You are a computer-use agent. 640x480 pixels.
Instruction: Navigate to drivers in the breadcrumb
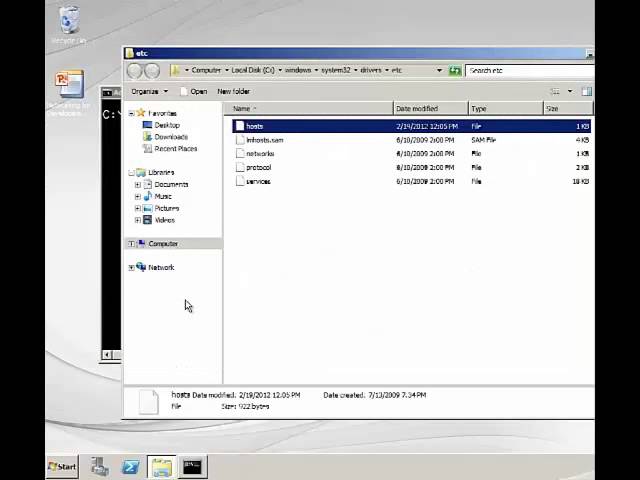click(x=371, y=70)
